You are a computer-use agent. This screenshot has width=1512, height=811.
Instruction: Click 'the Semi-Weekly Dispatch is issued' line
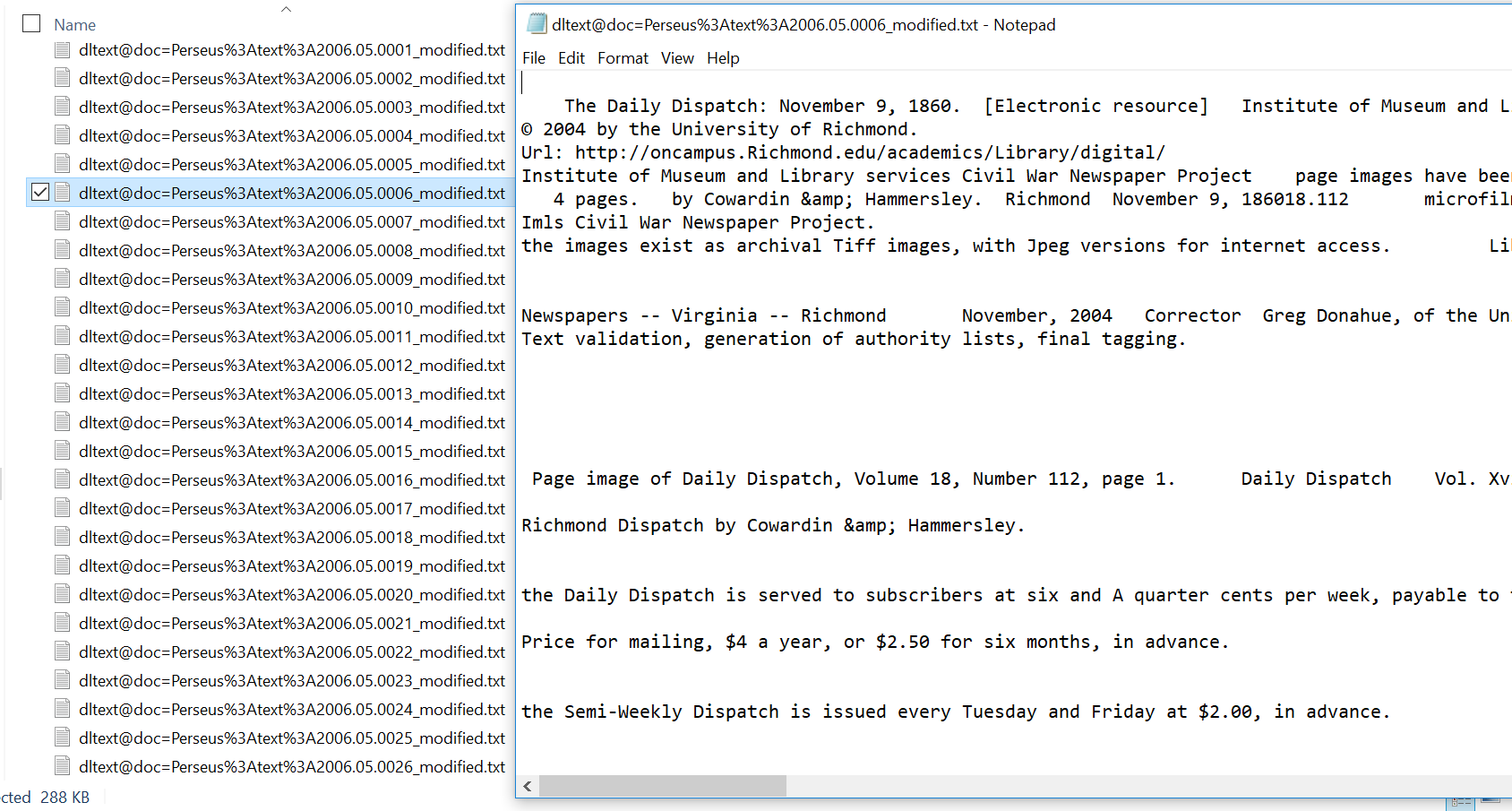click(956, 712)
